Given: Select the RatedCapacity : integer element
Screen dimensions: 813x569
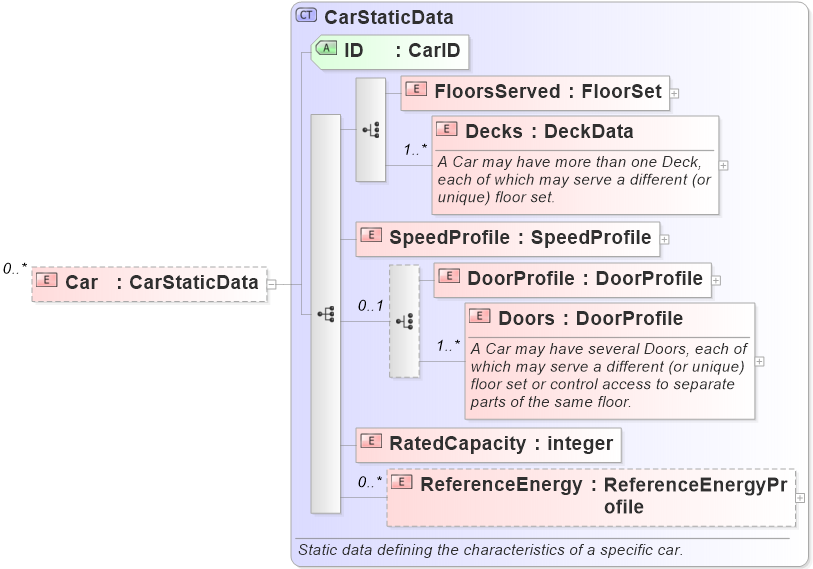Looking at the screenshot, I should pos(488,445).
